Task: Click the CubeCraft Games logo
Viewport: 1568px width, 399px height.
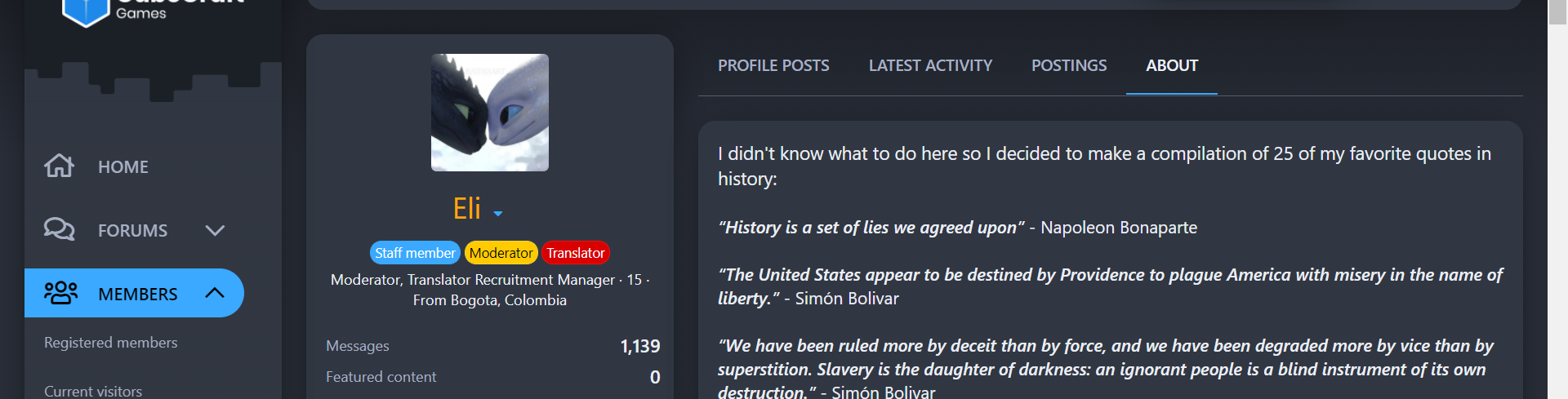Action: (153, 11)
